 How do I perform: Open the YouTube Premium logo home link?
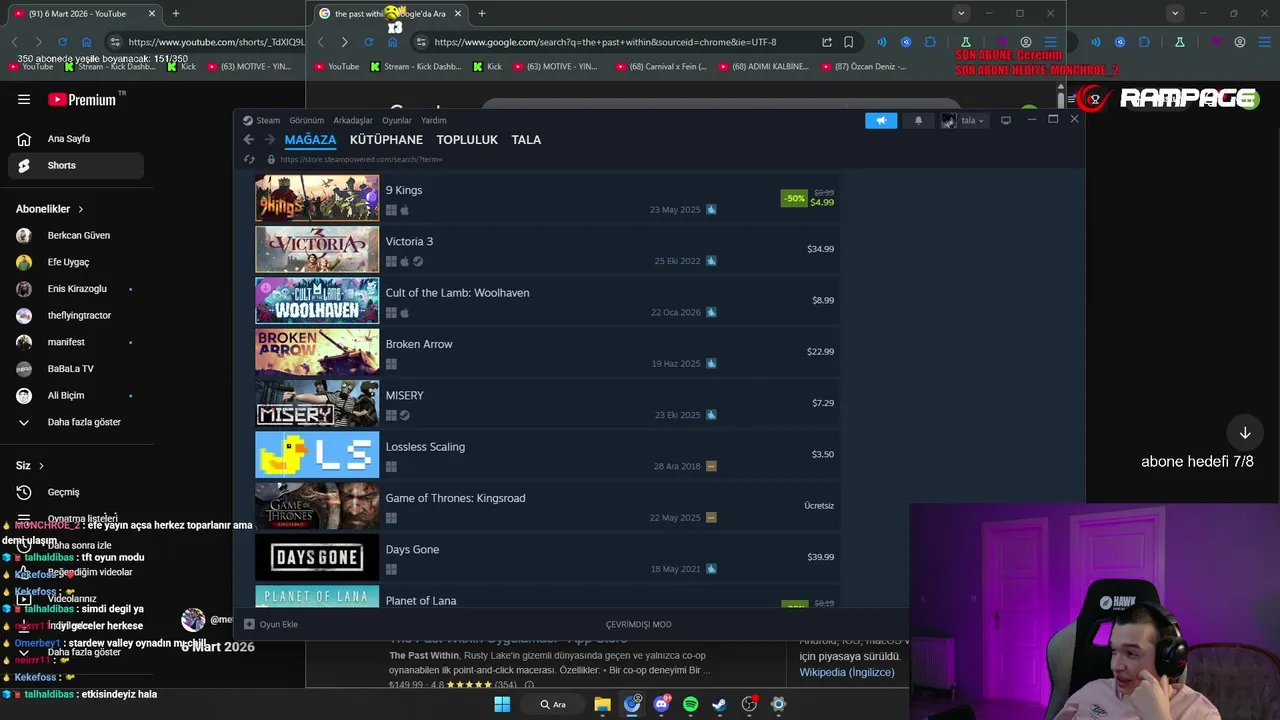point(81,99)
